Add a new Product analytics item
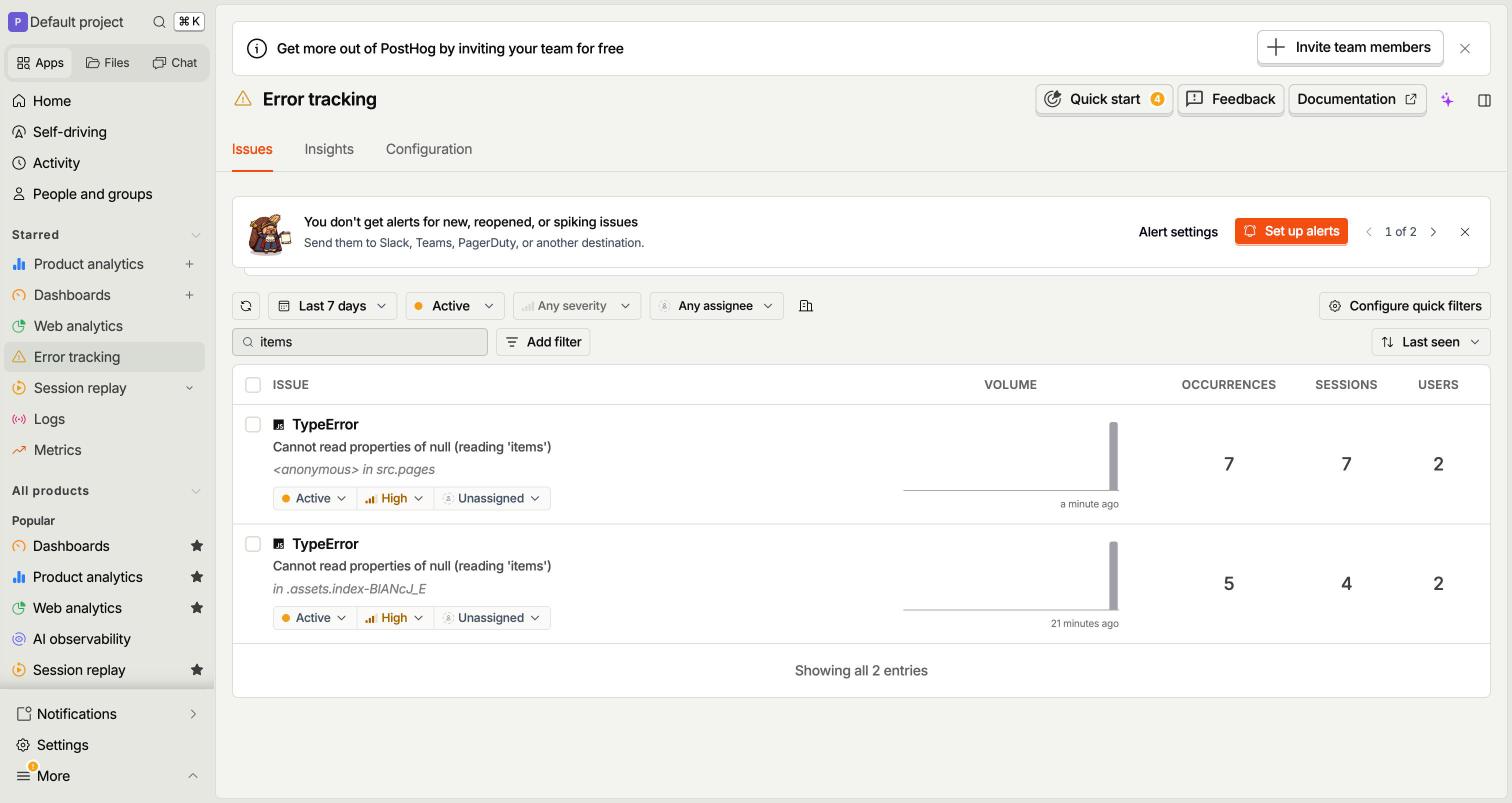This screenshot has width=1512, height=803. [x=189, y=264]
